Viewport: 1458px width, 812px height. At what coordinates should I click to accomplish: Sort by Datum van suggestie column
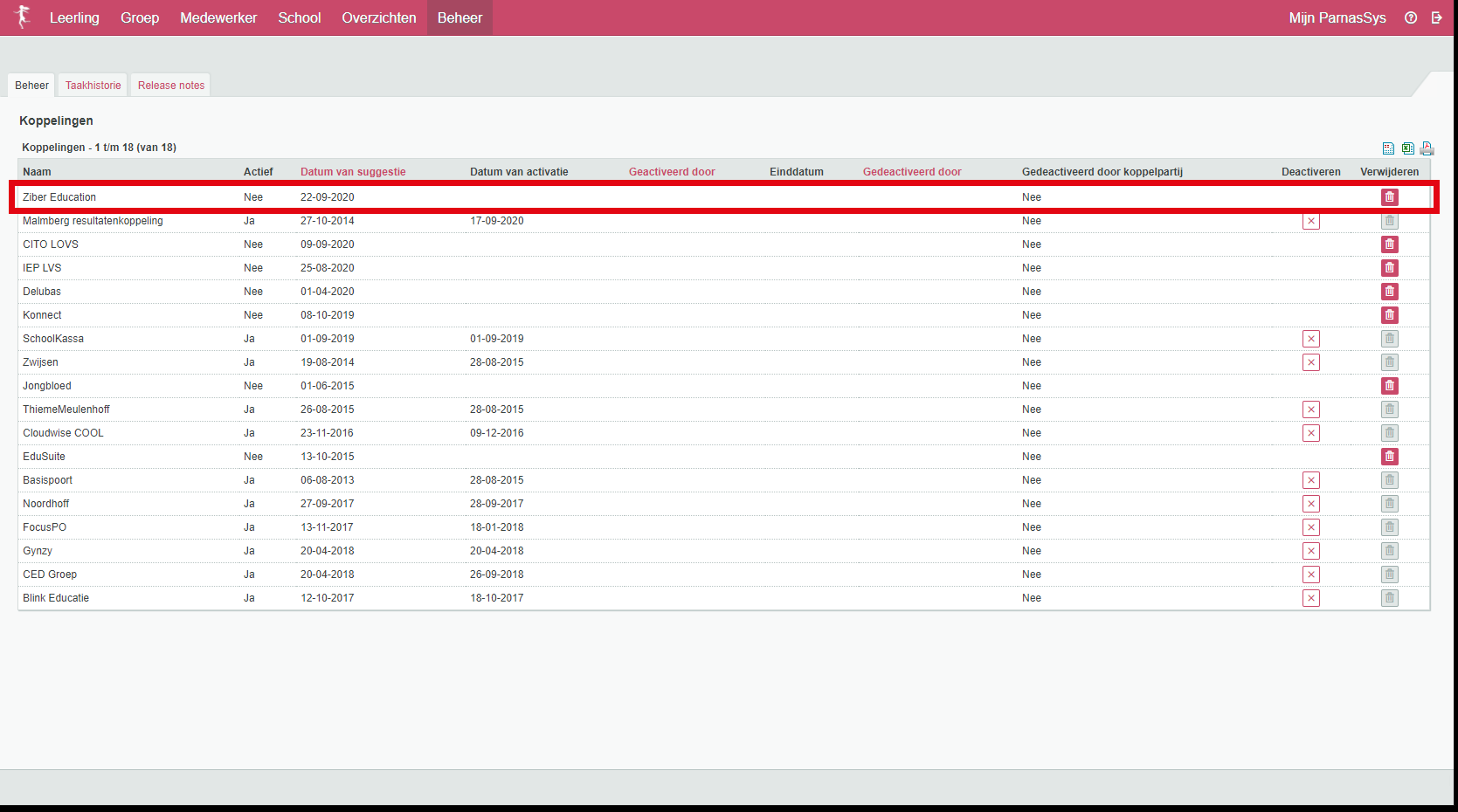pos(353,172)
